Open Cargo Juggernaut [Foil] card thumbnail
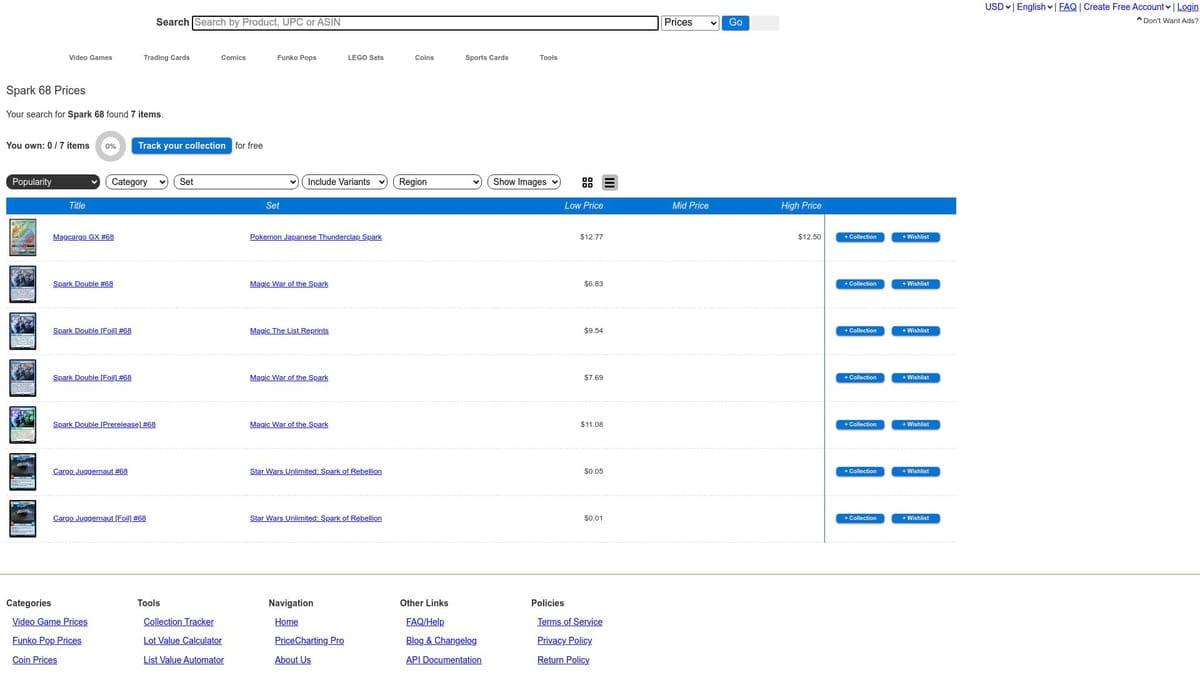Screen dimensions: 1200x675 click(23, 518)
